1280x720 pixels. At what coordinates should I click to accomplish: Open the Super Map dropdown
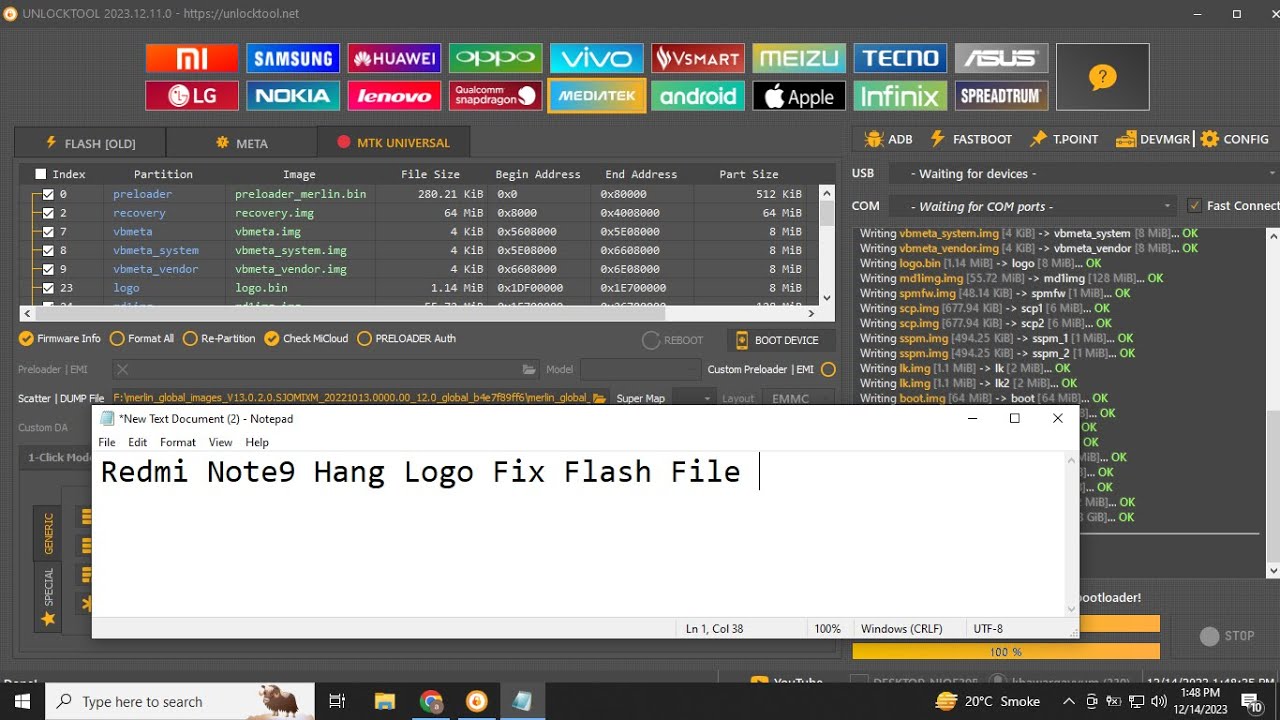click(x=693, y=398)
